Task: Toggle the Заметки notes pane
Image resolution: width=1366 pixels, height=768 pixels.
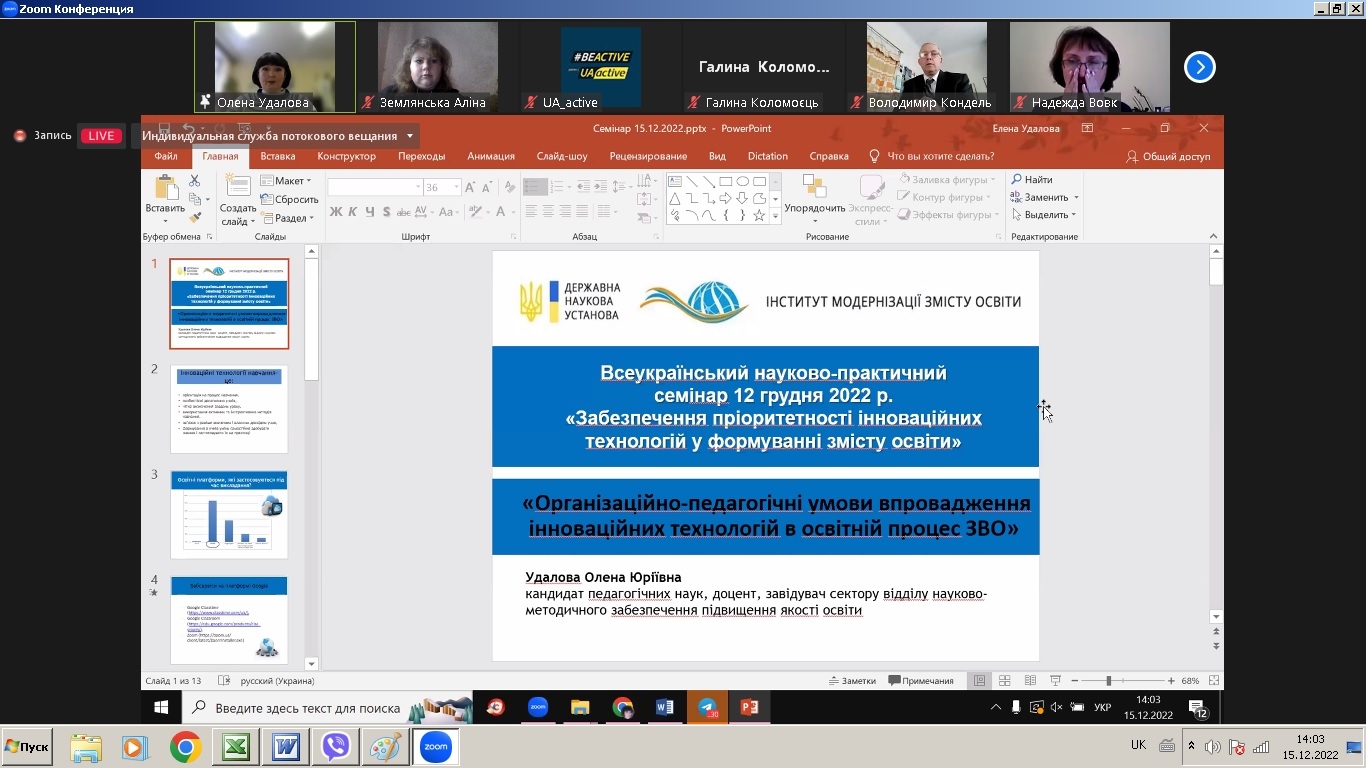Action: click(852, 681)
